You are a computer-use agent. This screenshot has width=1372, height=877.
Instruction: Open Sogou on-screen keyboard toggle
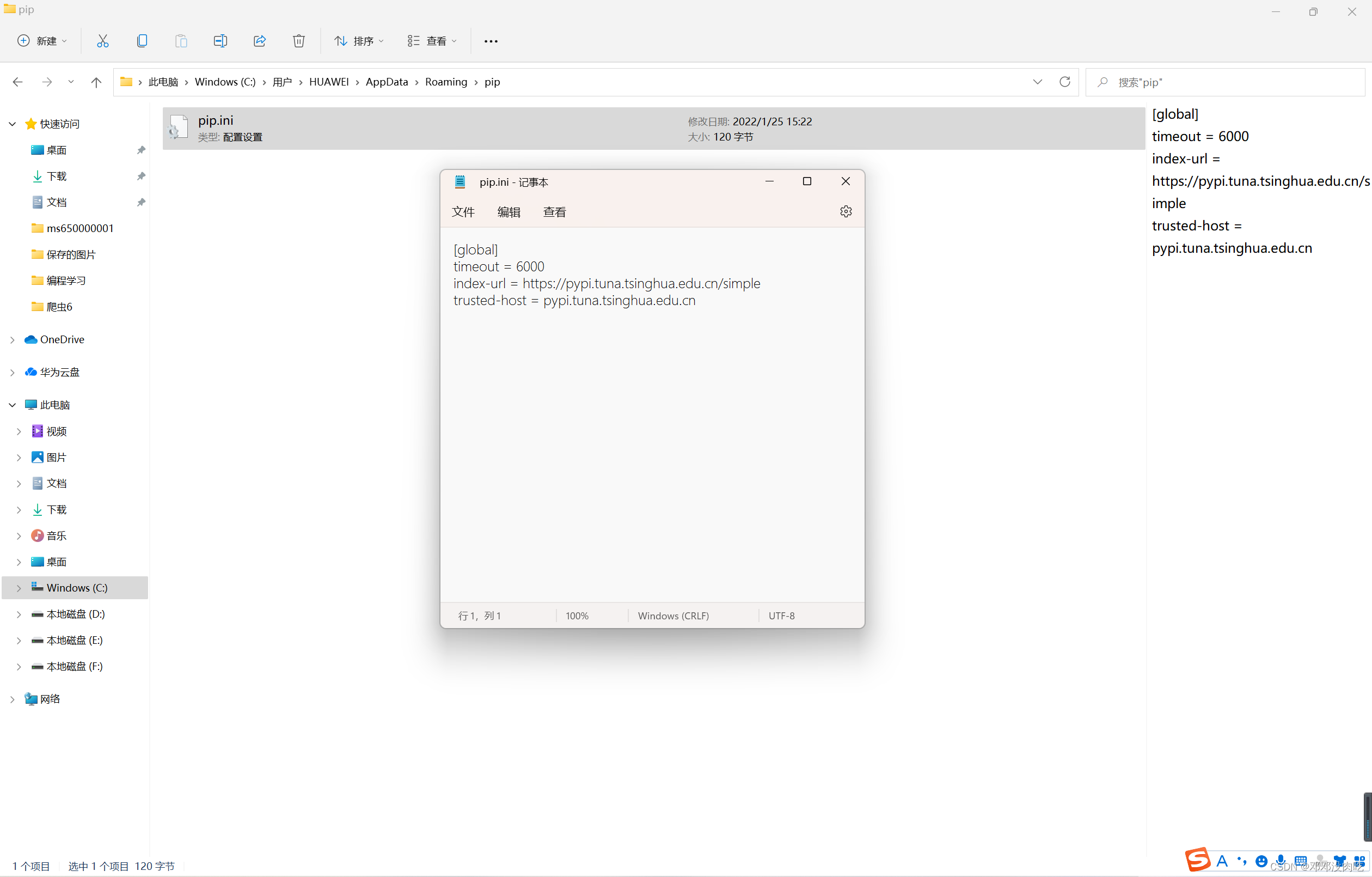(1301, 860)
